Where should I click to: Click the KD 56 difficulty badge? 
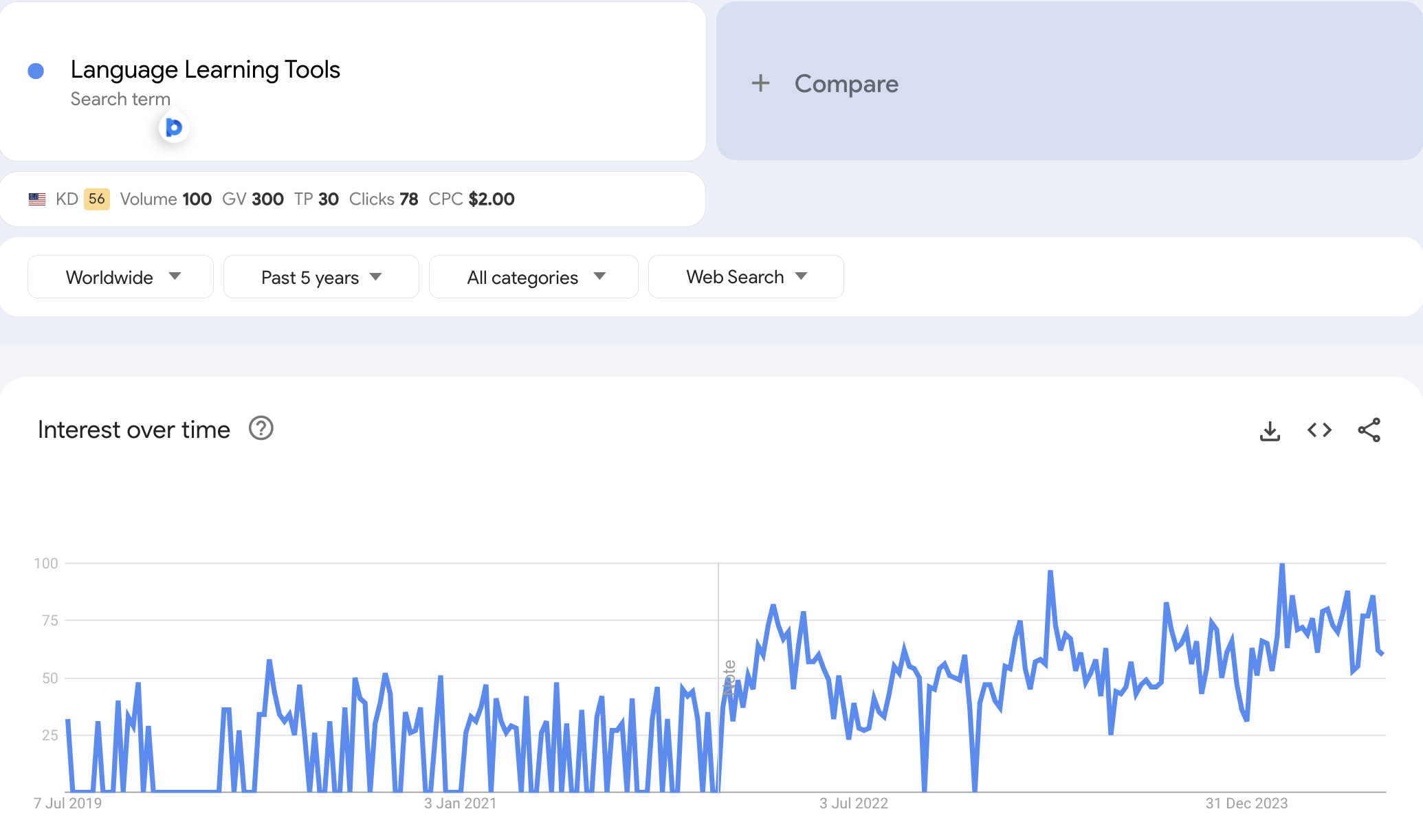[96, 199]
